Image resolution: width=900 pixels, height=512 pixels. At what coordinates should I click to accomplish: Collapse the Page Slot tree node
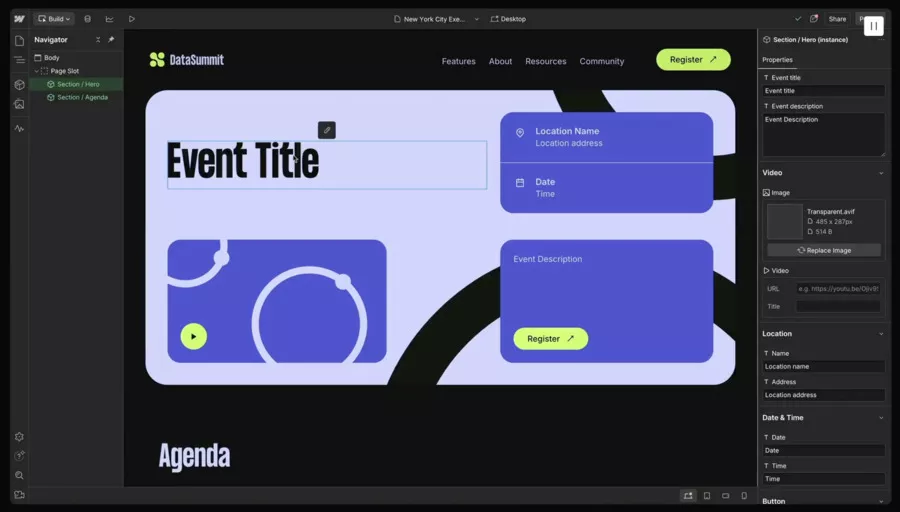37,71
